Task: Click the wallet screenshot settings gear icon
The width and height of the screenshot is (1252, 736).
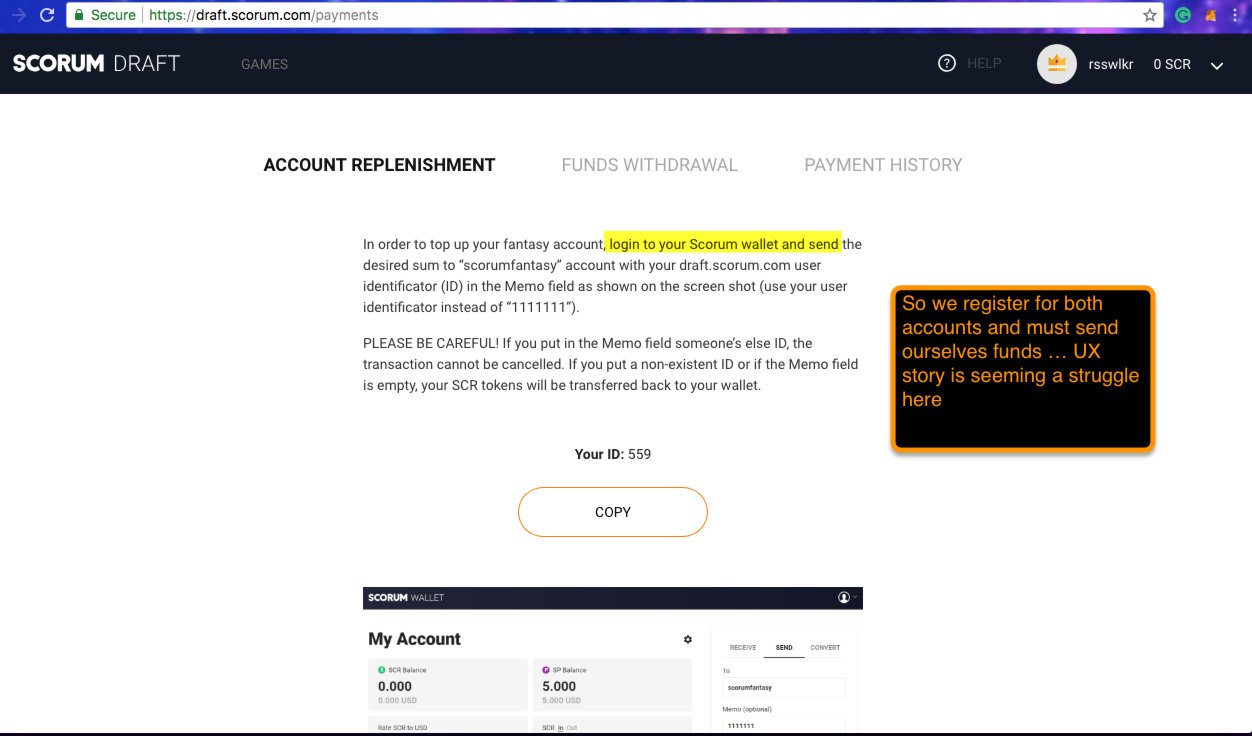Action: coord(687,639)
